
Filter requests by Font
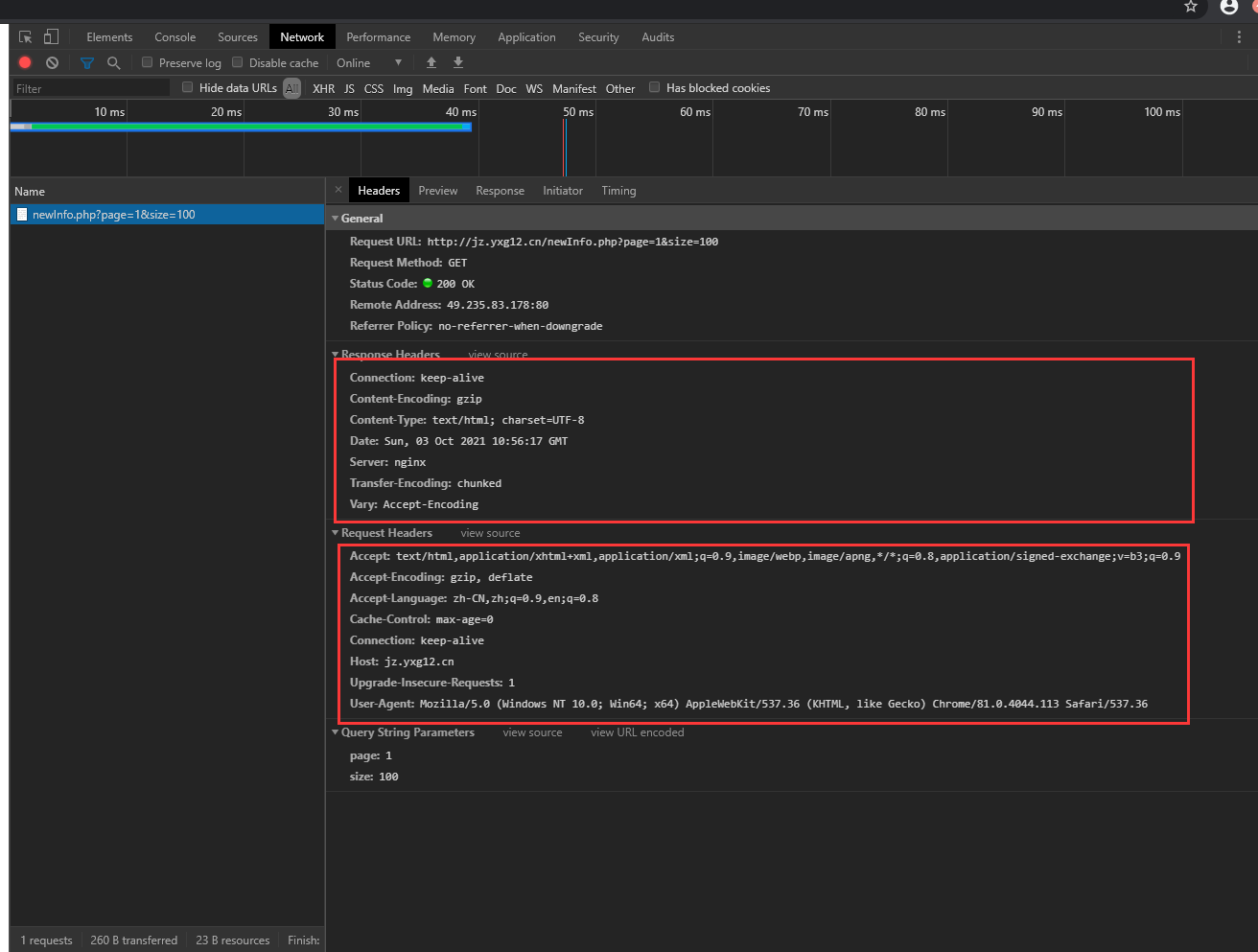[476, 88]
